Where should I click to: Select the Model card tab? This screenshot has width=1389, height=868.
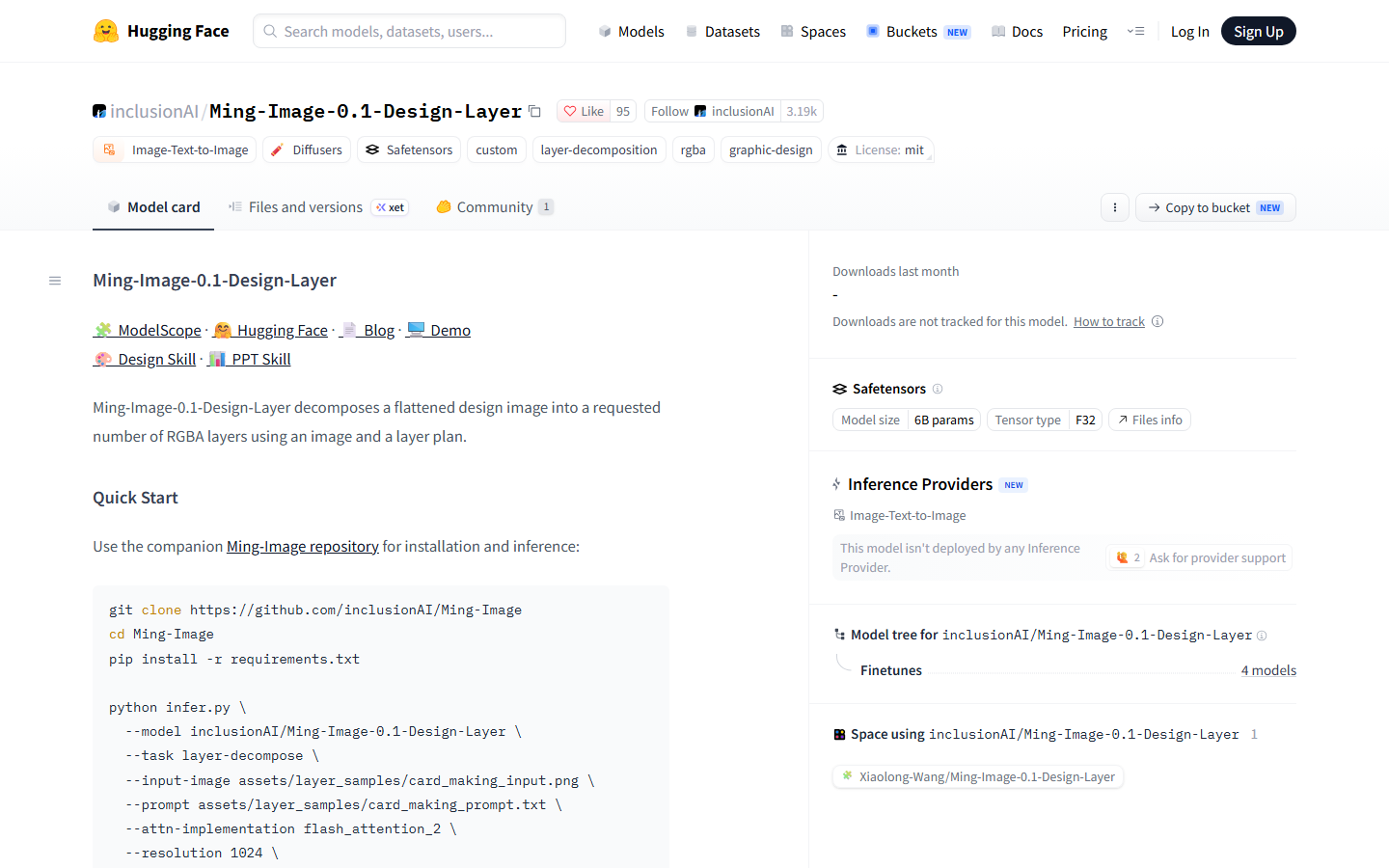tap(153, 206)
